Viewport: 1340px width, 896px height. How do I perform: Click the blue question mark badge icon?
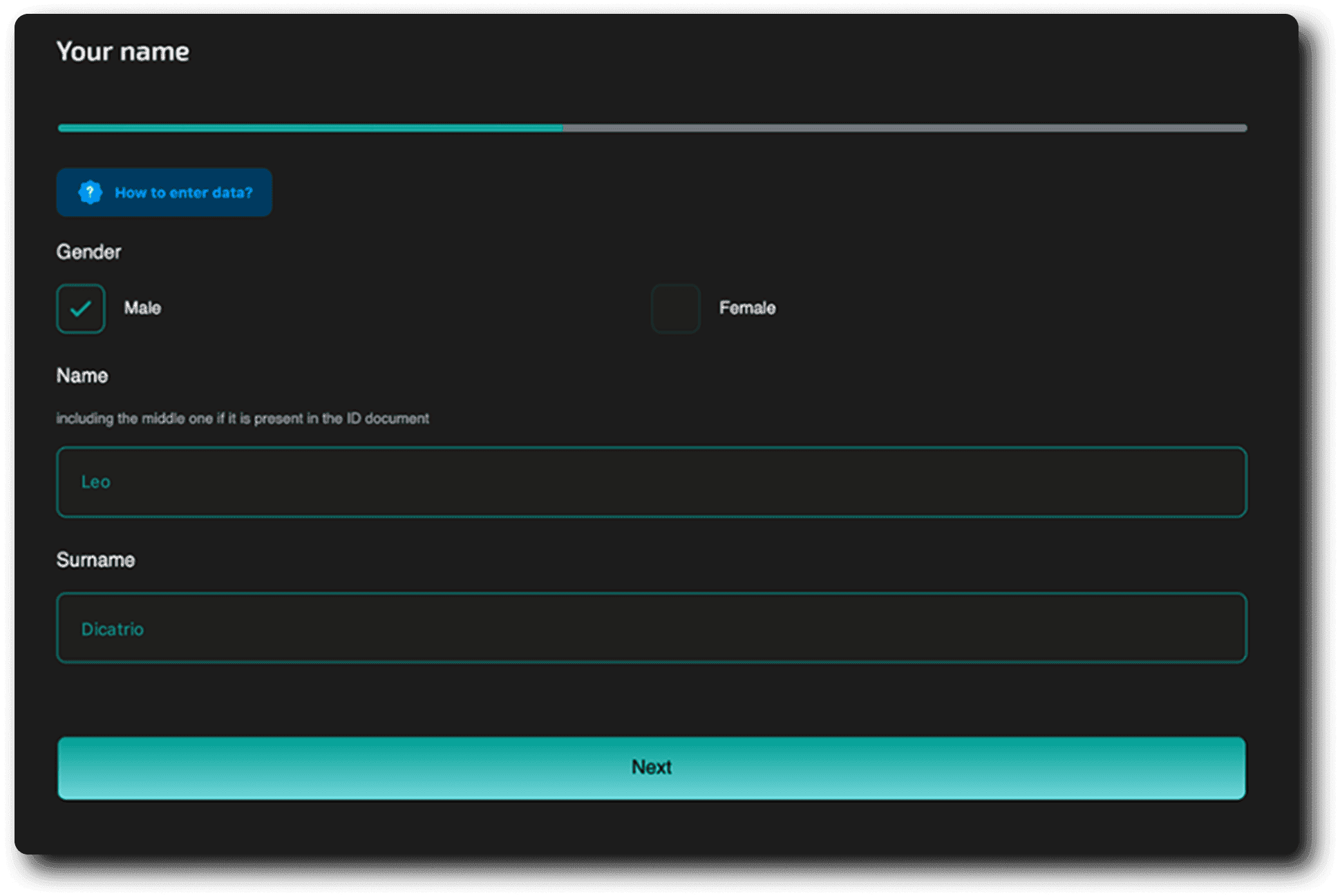click(x=90, y=192)
